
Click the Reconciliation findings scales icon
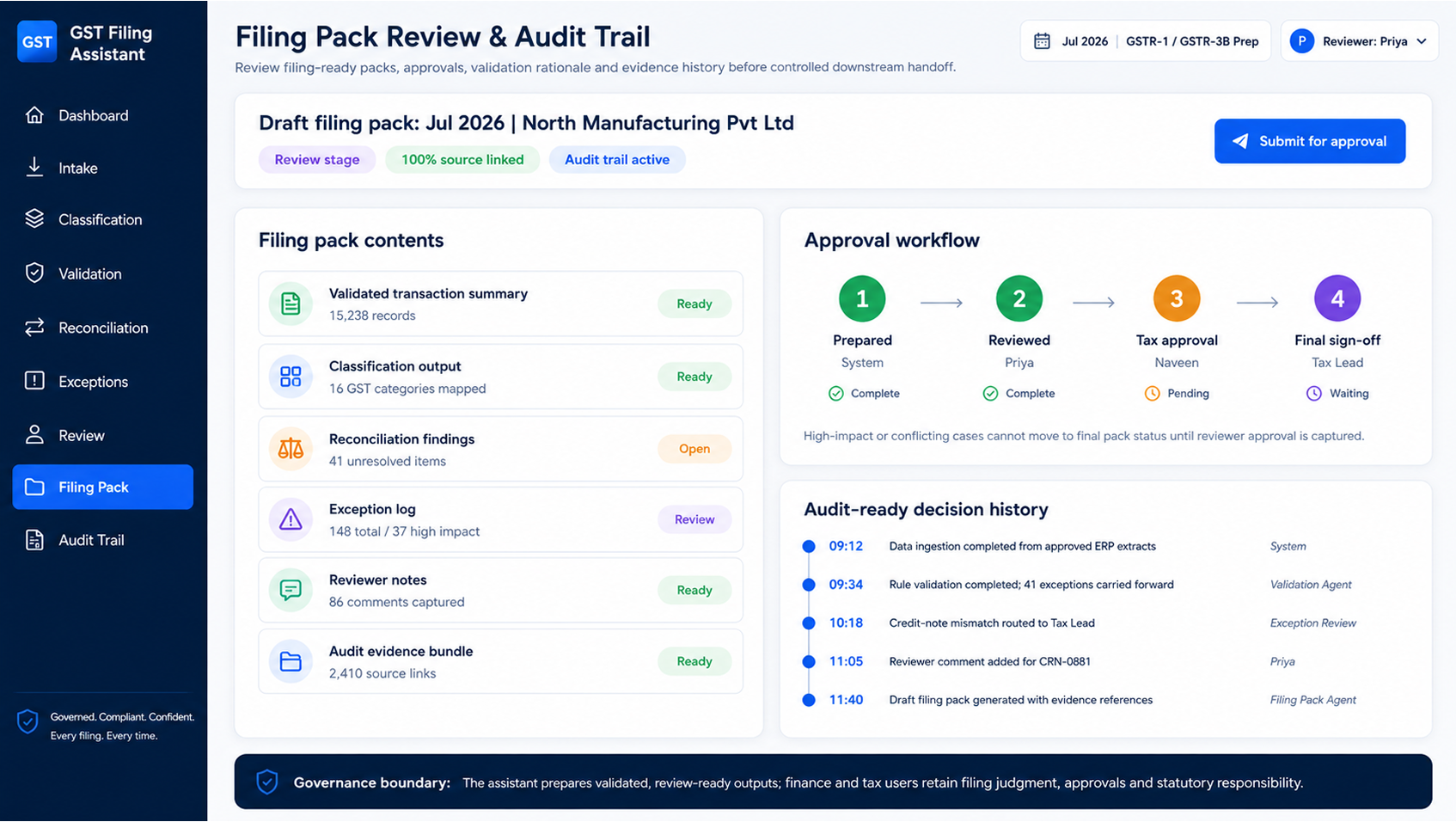coord(291,449)
